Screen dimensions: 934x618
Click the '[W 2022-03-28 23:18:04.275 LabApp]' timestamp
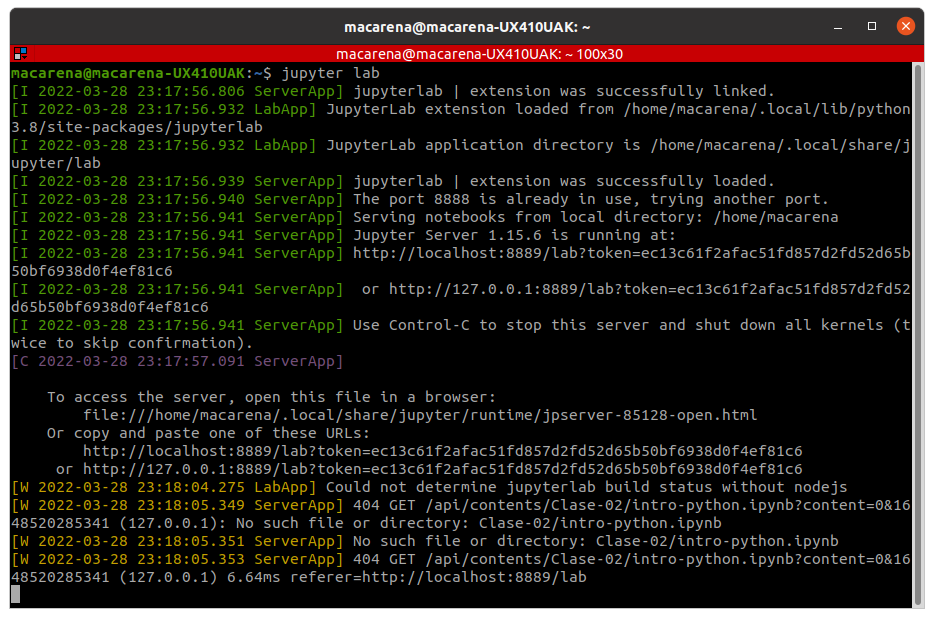[x=164, y=487]
